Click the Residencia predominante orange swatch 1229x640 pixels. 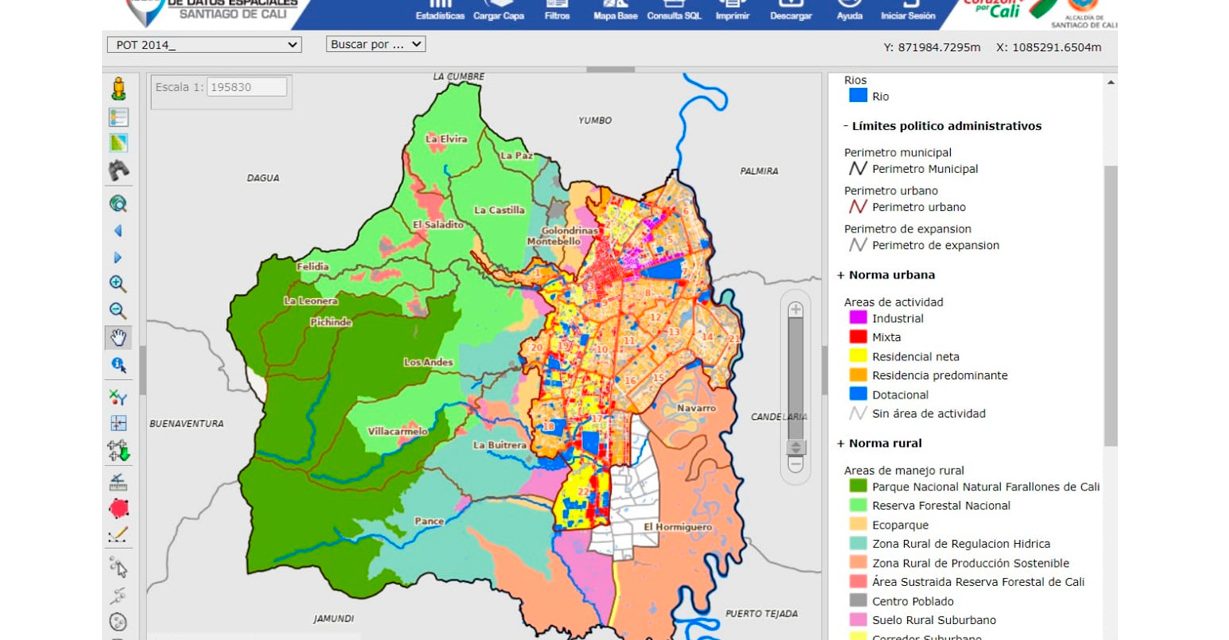click(x=857, y=375)
